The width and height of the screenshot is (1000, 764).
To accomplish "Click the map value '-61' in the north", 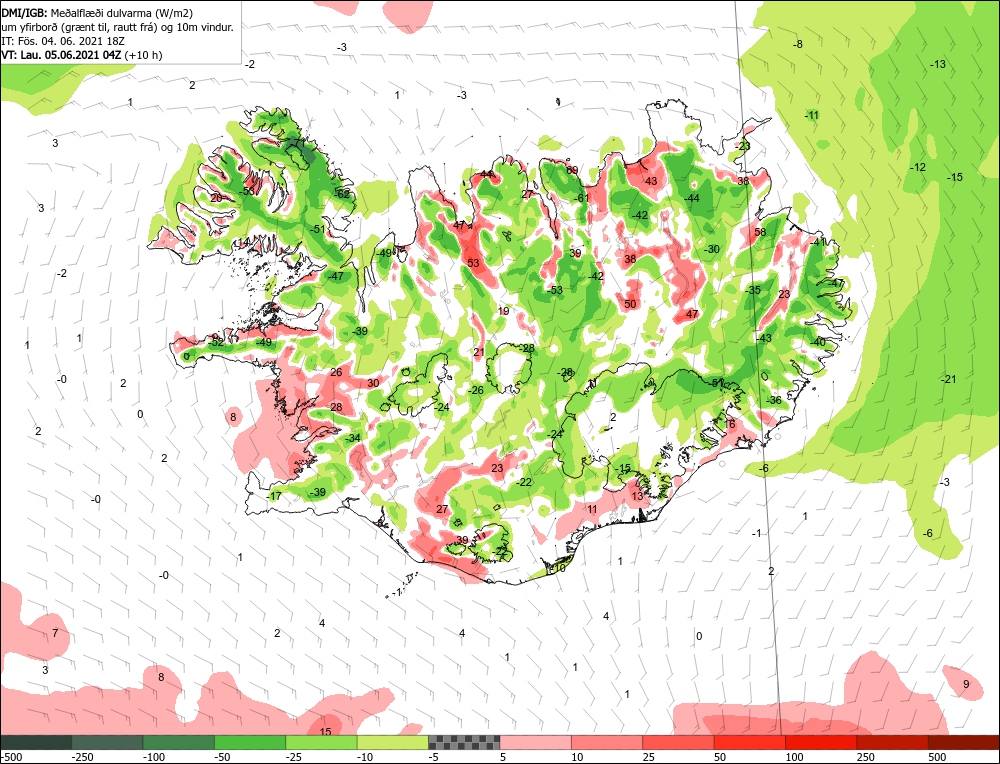I will 582,198.
